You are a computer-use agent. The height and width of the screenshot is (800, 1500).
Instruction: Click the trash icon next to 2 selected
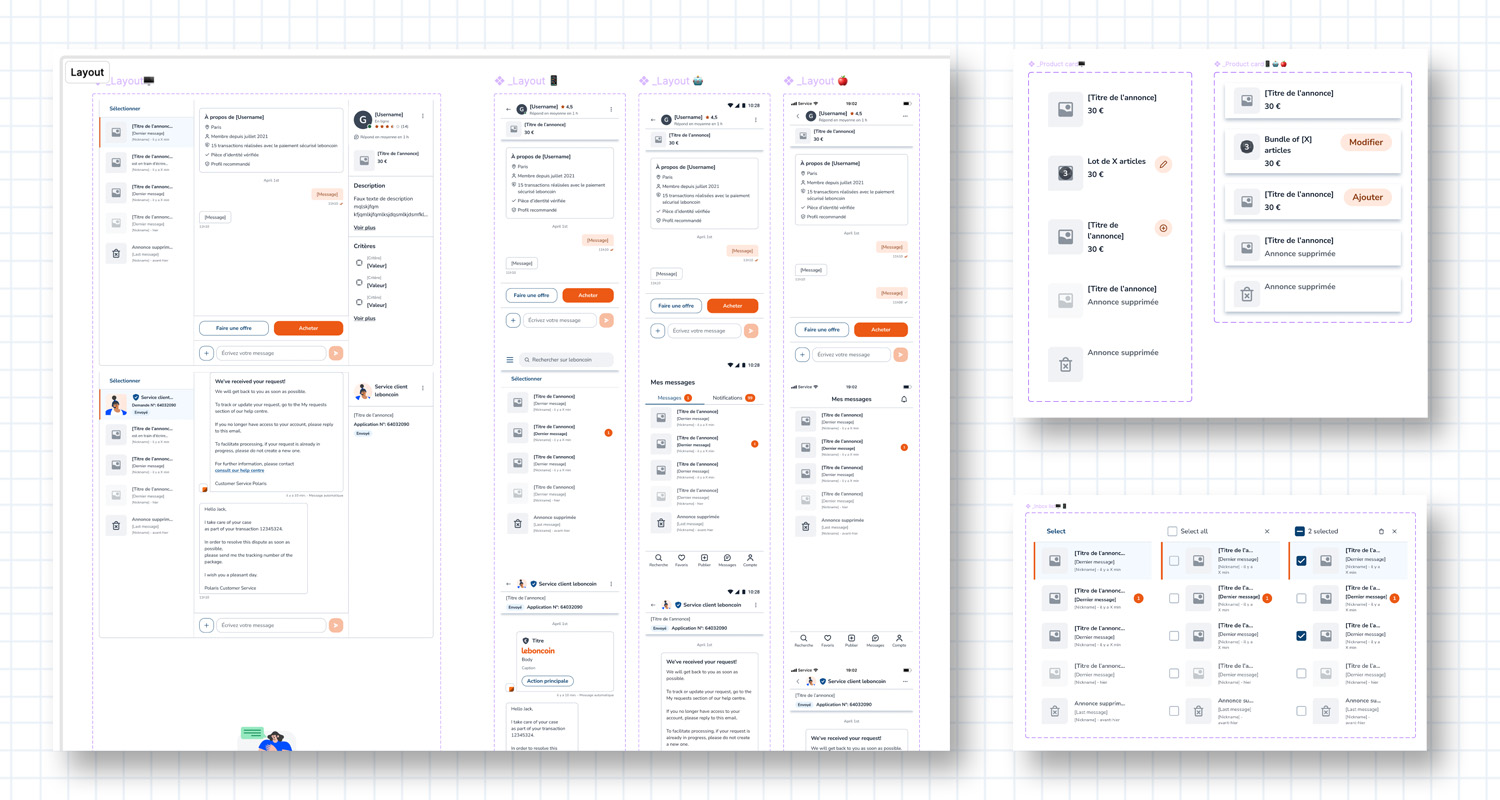(1381, 532)
